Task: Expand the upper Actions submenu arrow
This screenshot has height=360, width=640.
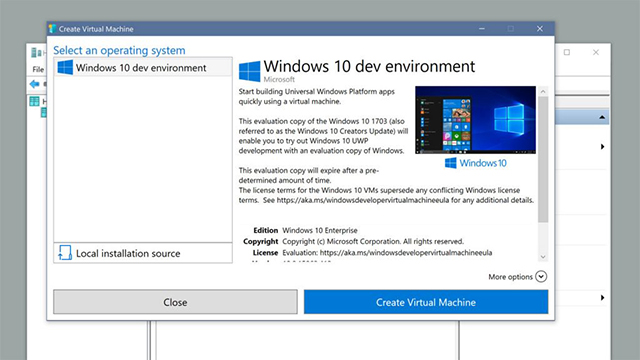Action: [x=602, y=147]
